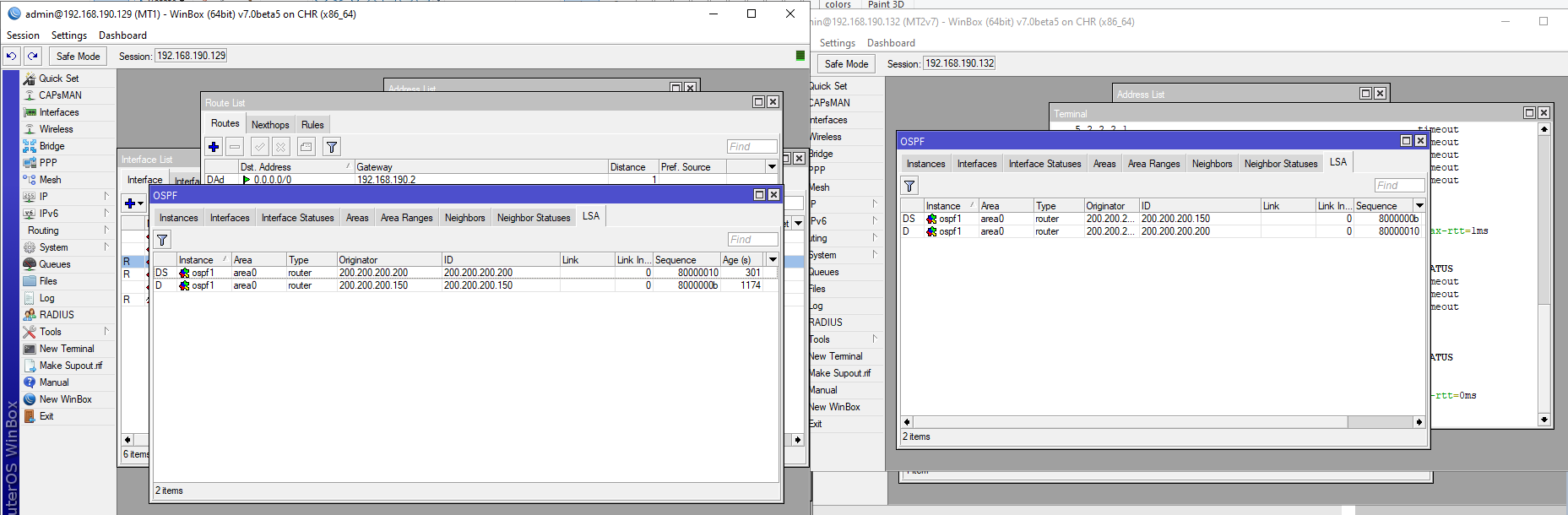Toggle Safe Mode in MT2v7 window
Image resolution: width=1568 pixels, height=515 pixels.
coord(846,63)
